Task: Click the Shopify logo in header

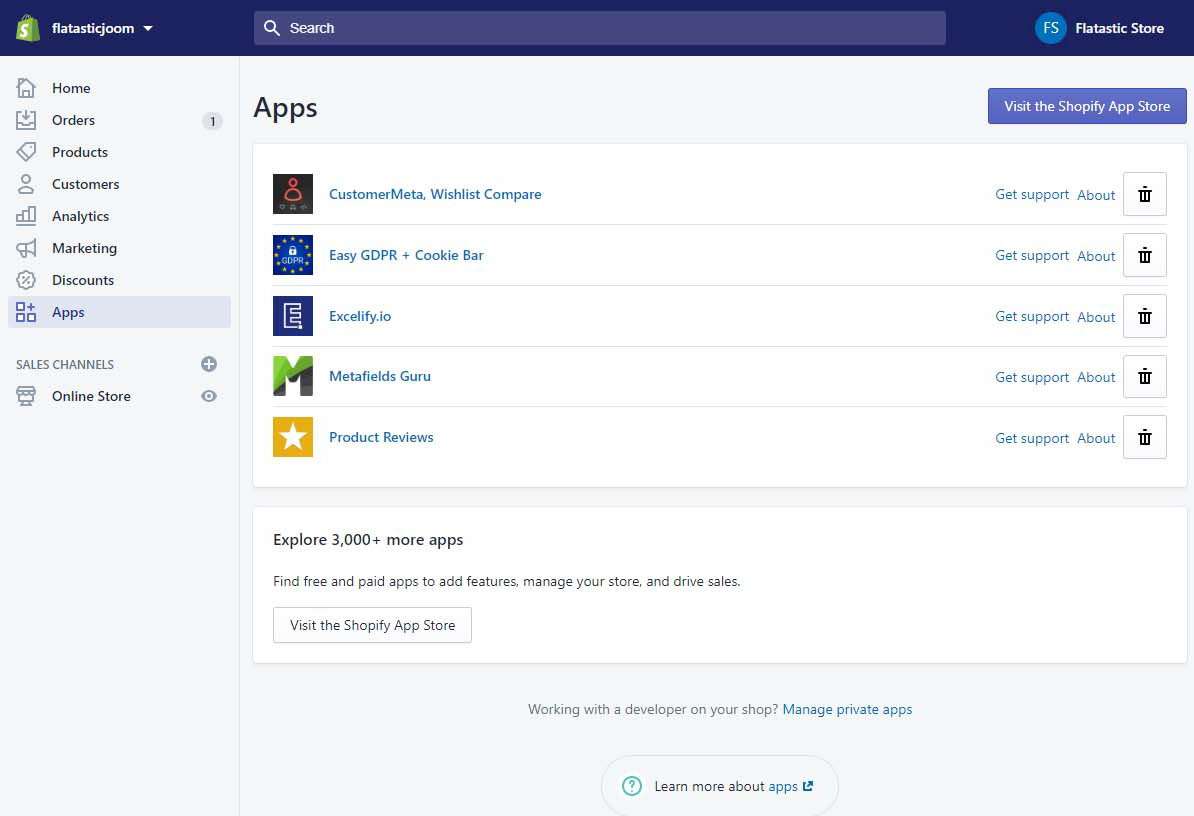Action: 28,28
